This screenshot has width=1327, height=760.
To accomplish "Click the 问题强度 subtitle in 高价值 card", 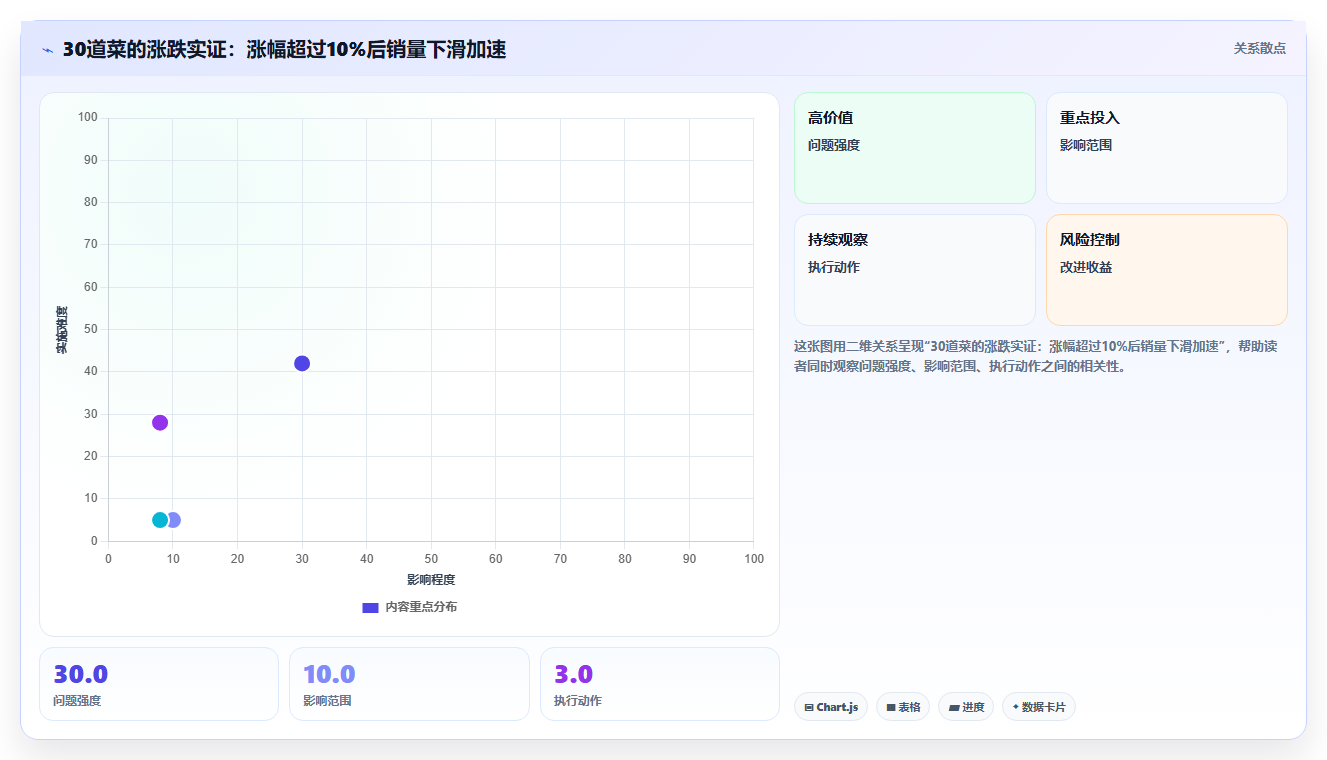I will pos(834,145).
